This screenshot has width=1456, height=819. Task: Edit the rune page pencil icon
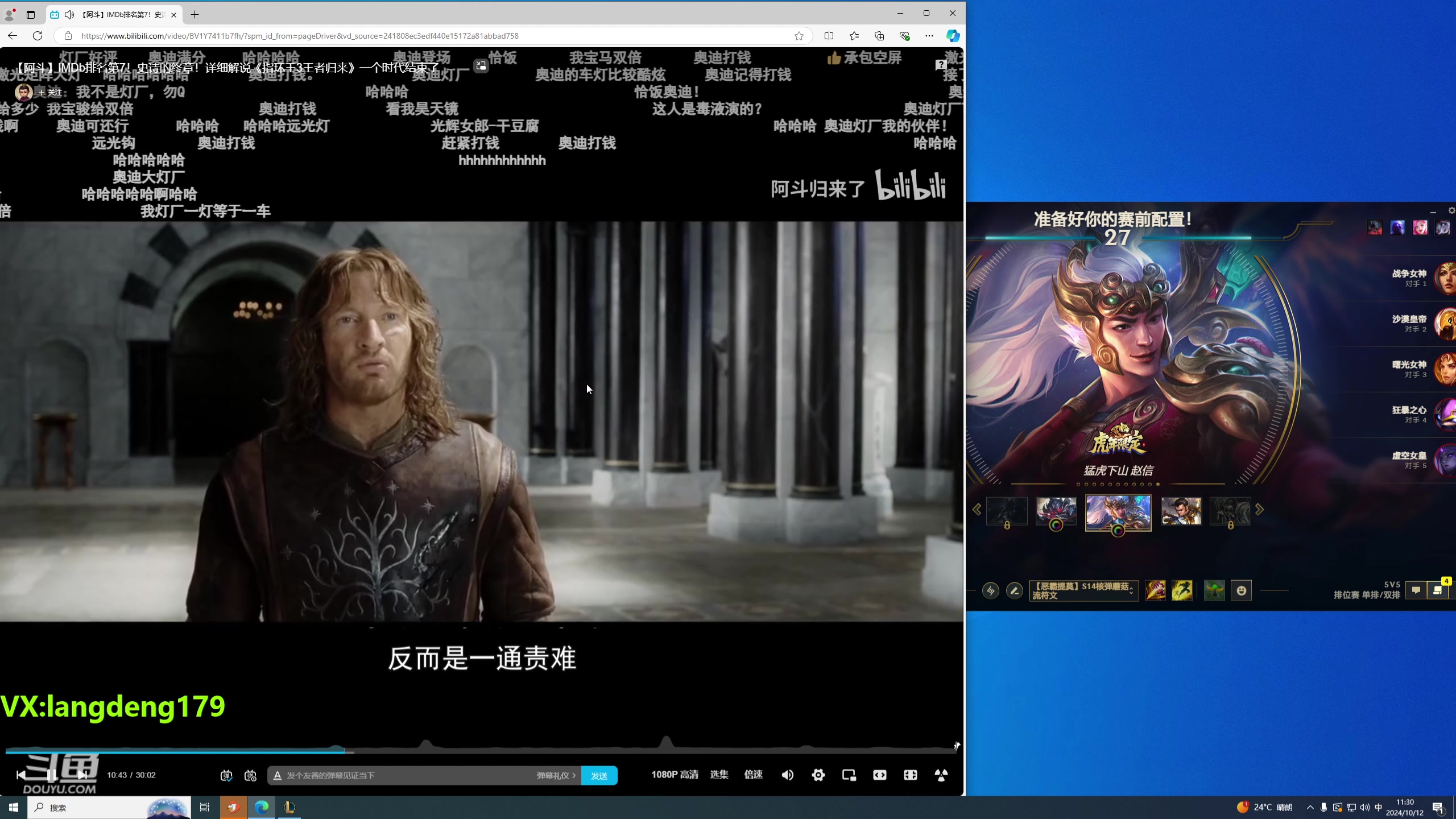click(x=1015, y=591)
